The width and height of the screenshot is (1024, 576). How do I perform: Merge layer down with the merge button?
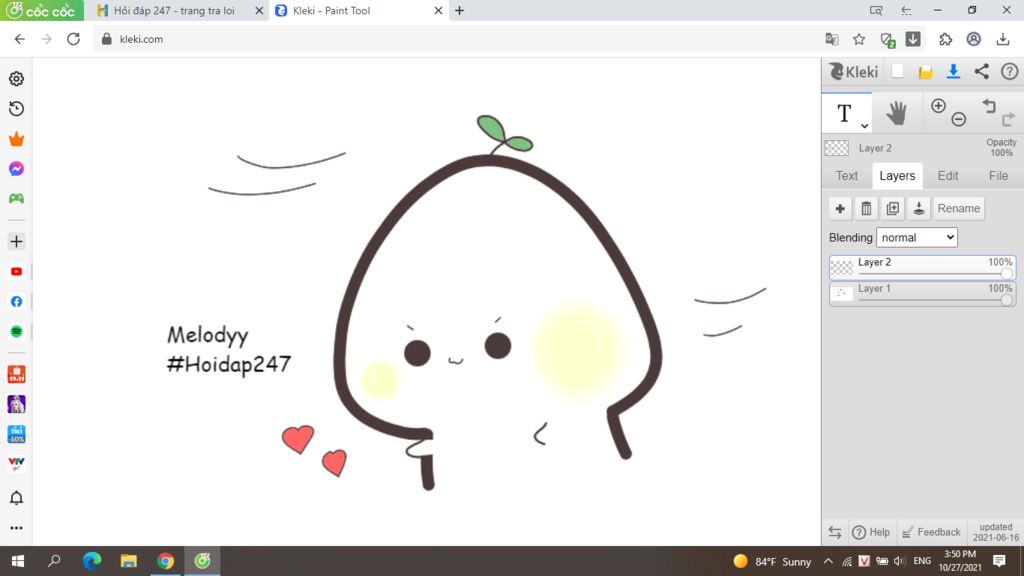918,208
